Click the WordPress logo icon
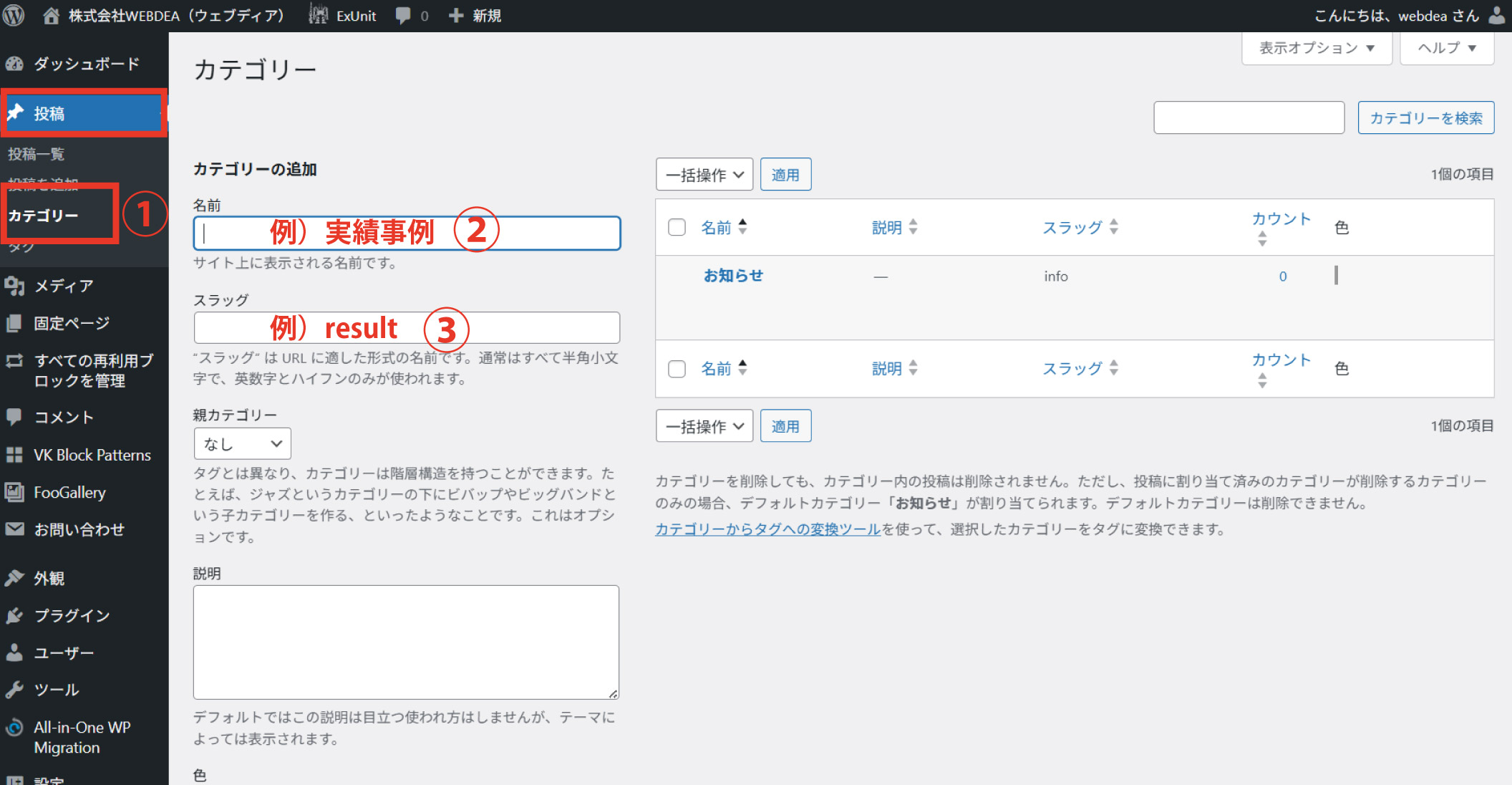This screenshot has height=785, width=1512. [14, 15]
